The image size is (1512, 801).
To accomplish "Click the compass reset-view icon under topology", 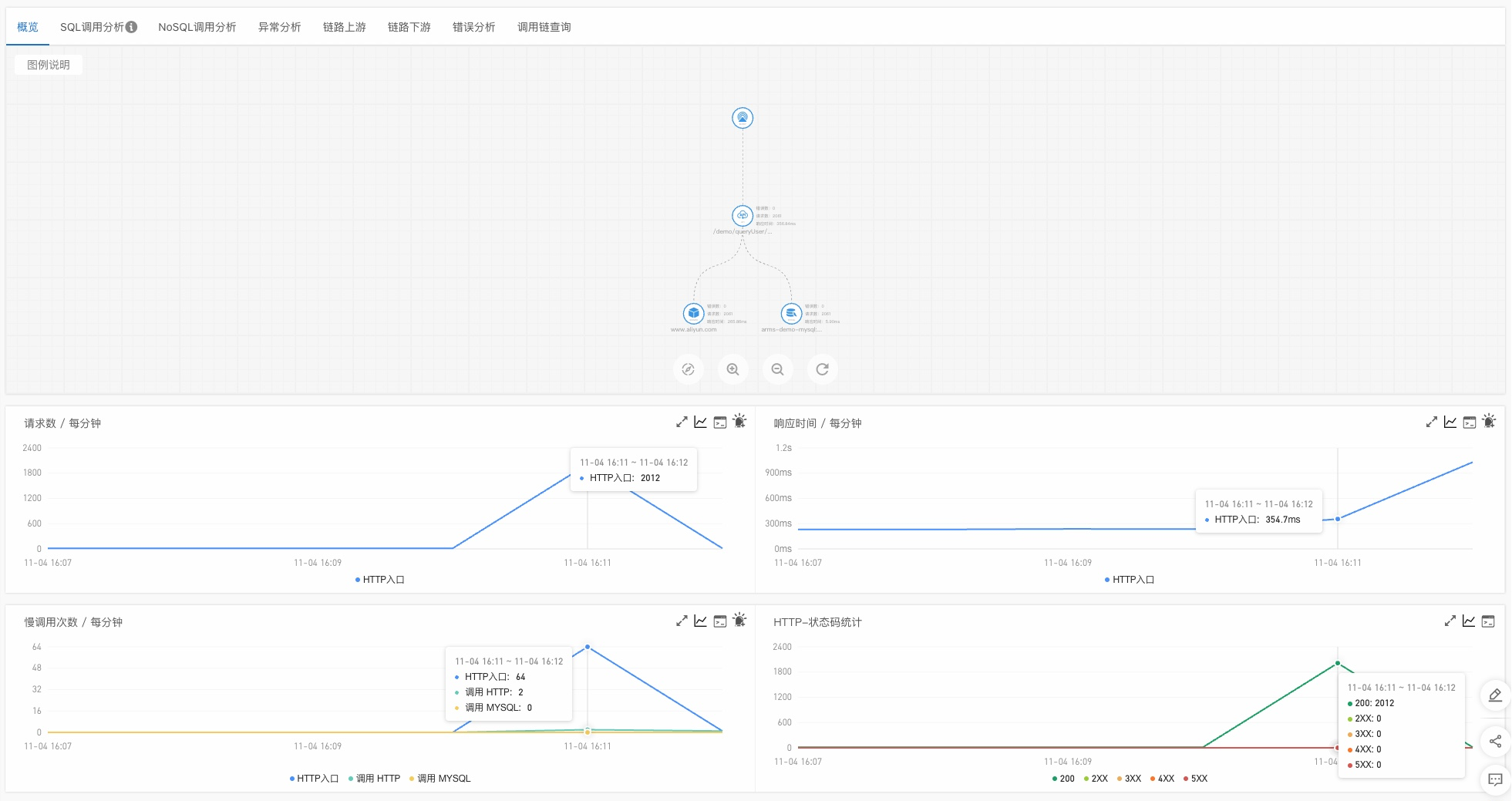I will click(x=689, y=369).
